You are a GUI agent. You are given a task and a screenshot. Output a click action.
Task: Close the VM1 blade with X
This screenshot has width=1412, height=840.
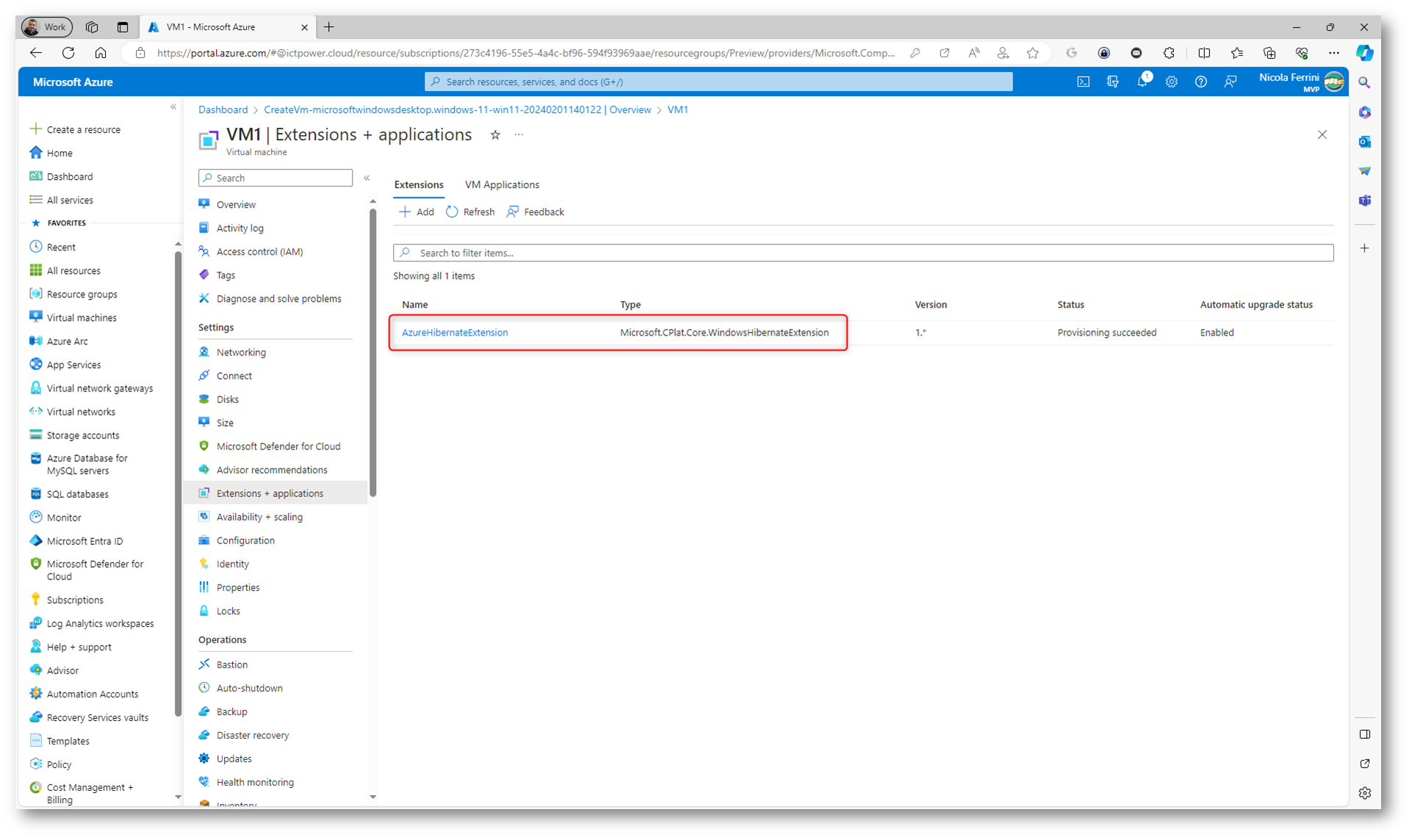(x=1322, y=135)
